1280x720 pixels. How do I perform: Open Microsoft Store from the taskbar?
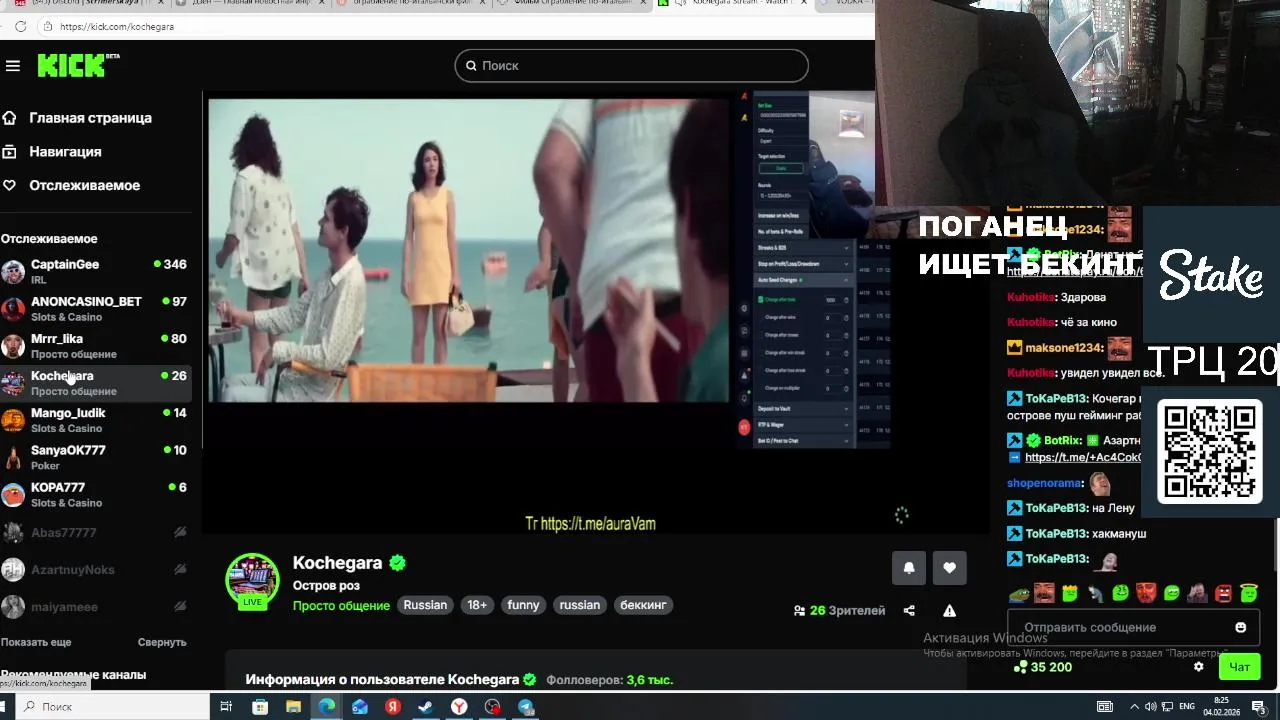pos(260,707)
